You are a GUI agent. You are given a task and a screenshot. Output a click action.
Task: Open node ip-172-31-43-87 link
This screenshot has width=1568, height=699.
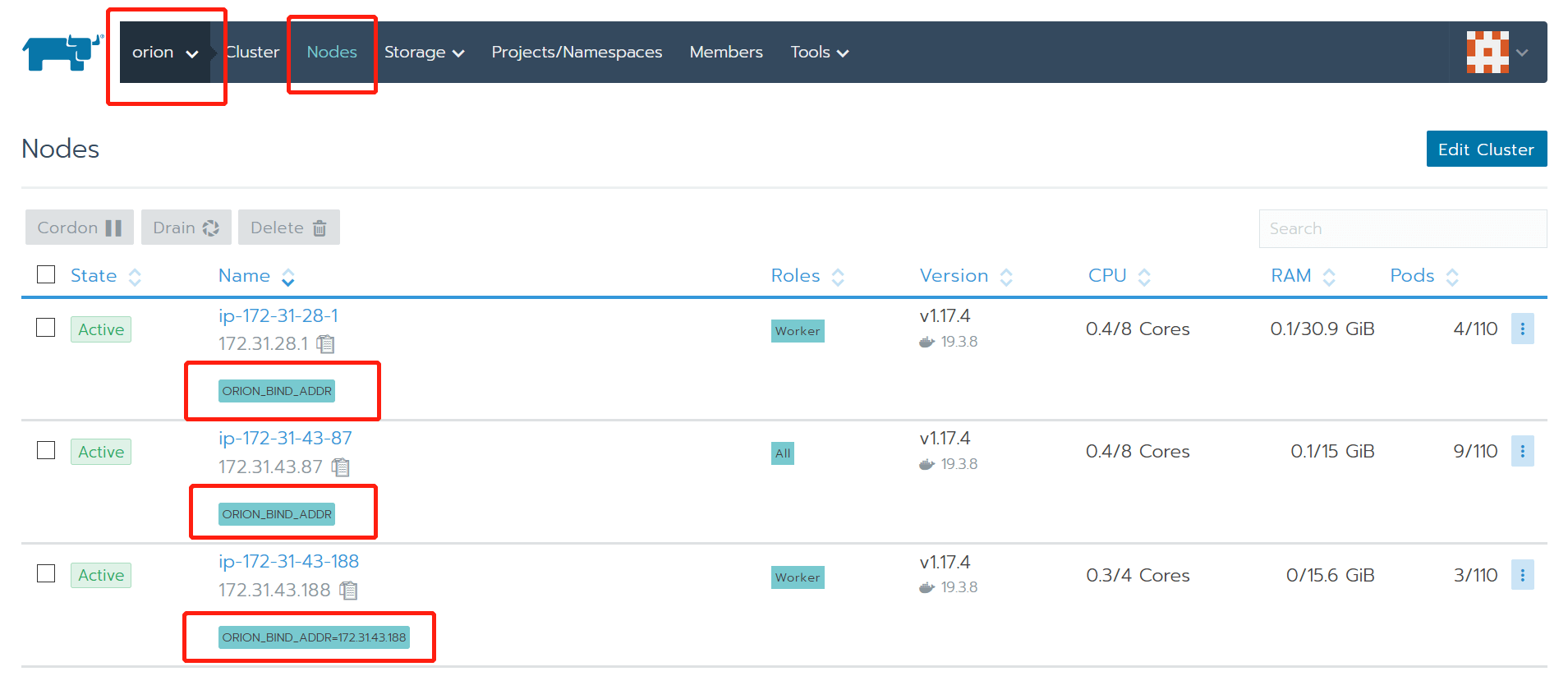(285, 439)
